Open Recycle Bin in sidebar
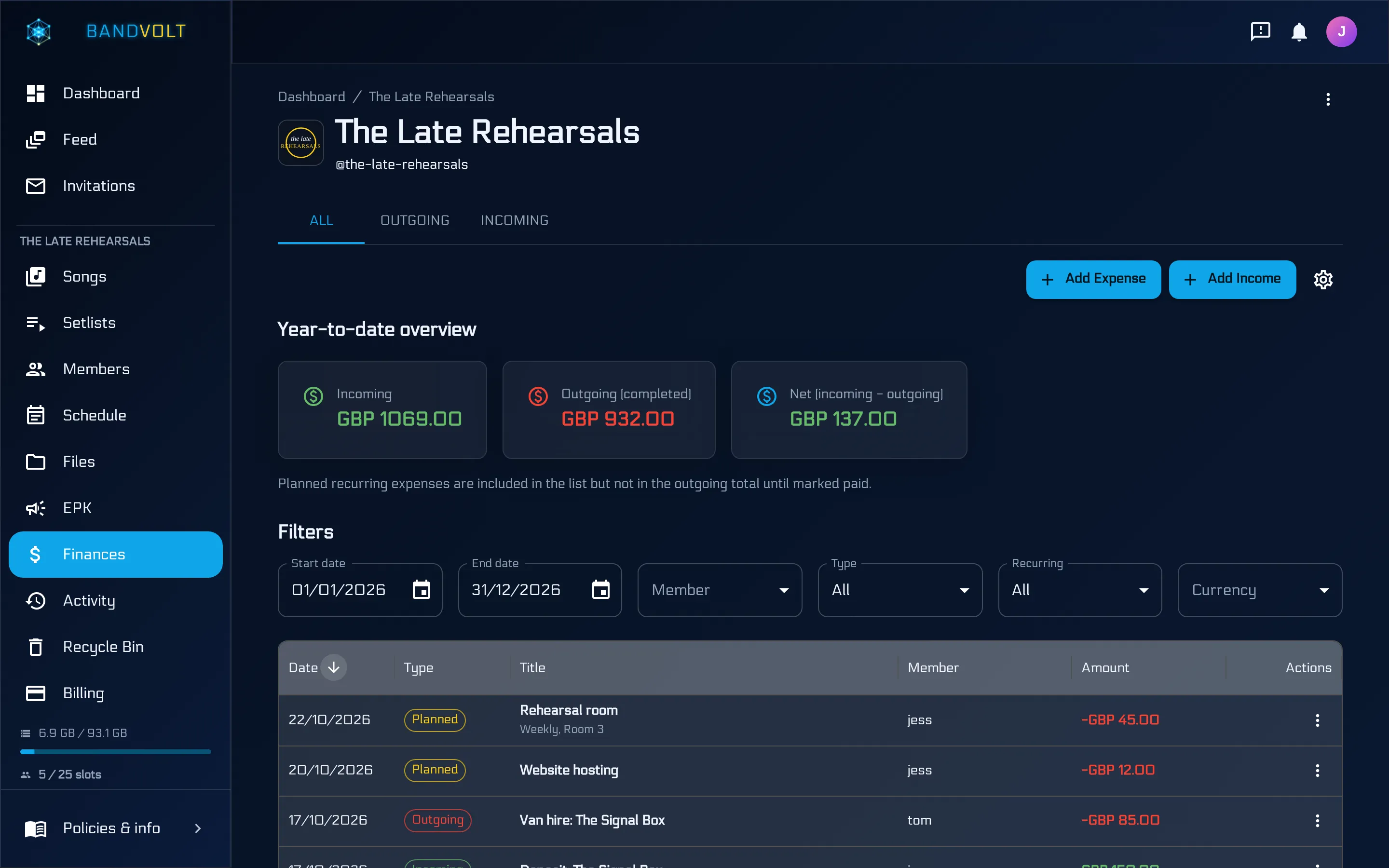Screen dimensions: 1389x868 point(115,647)
